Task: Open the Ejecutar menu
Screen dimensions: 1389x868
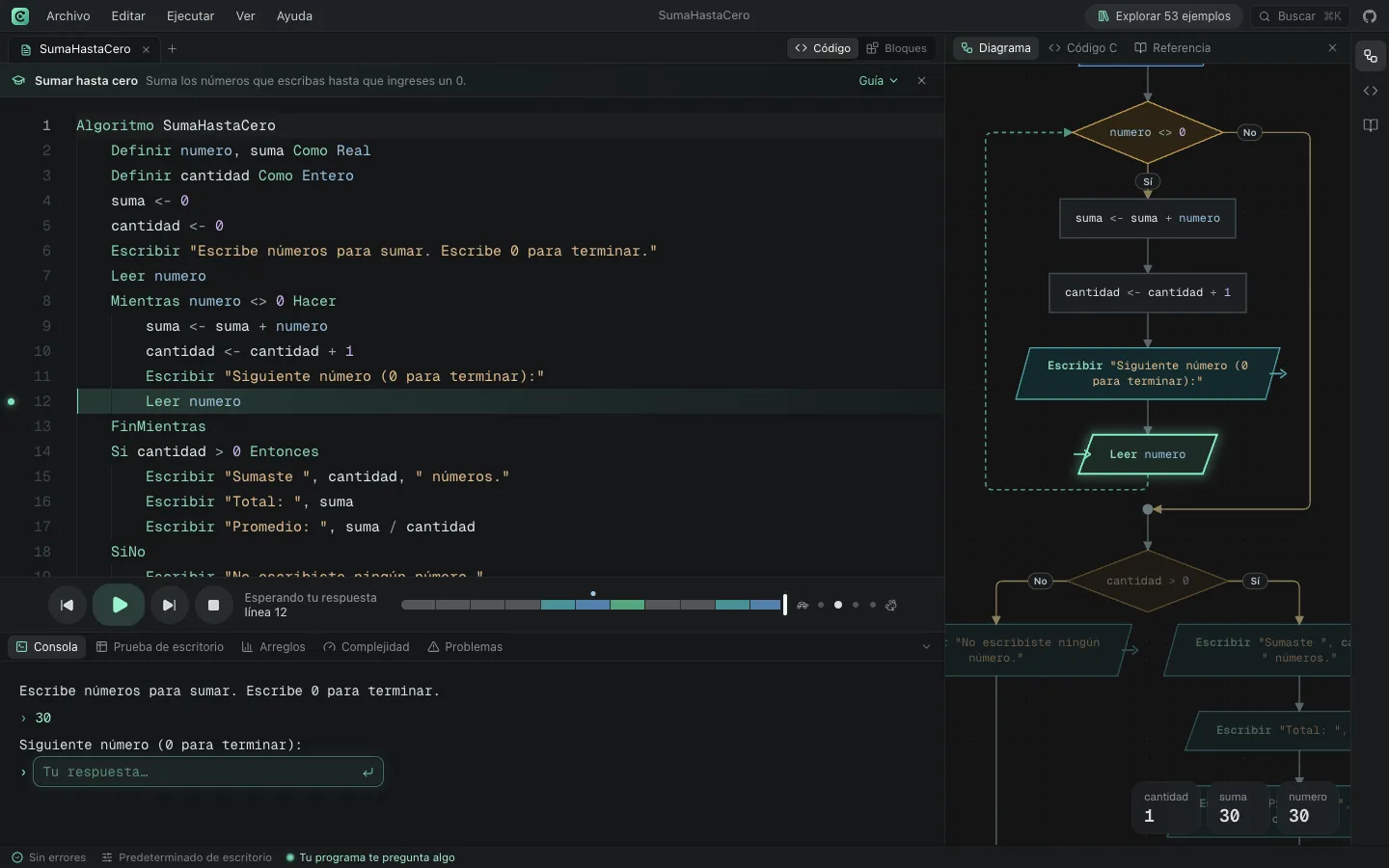Action: (x=191, y=16)
